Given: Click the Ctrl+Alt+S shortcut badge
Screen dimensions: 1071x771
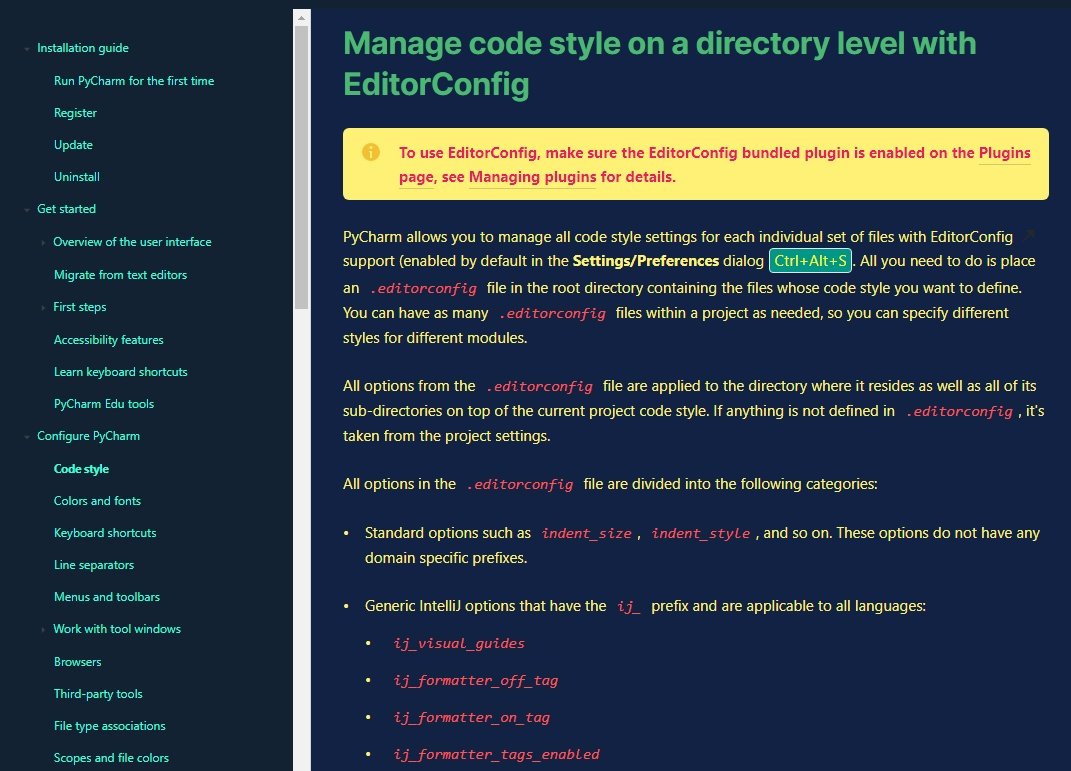Looking at the screenshot, I should (x=810, y=260).
